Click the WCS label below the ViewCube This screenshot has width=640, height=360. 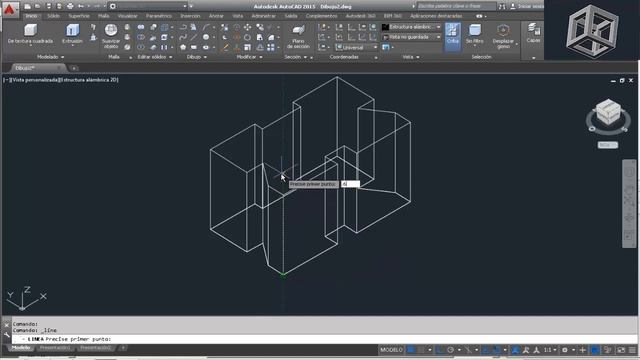tap(607, 145)
